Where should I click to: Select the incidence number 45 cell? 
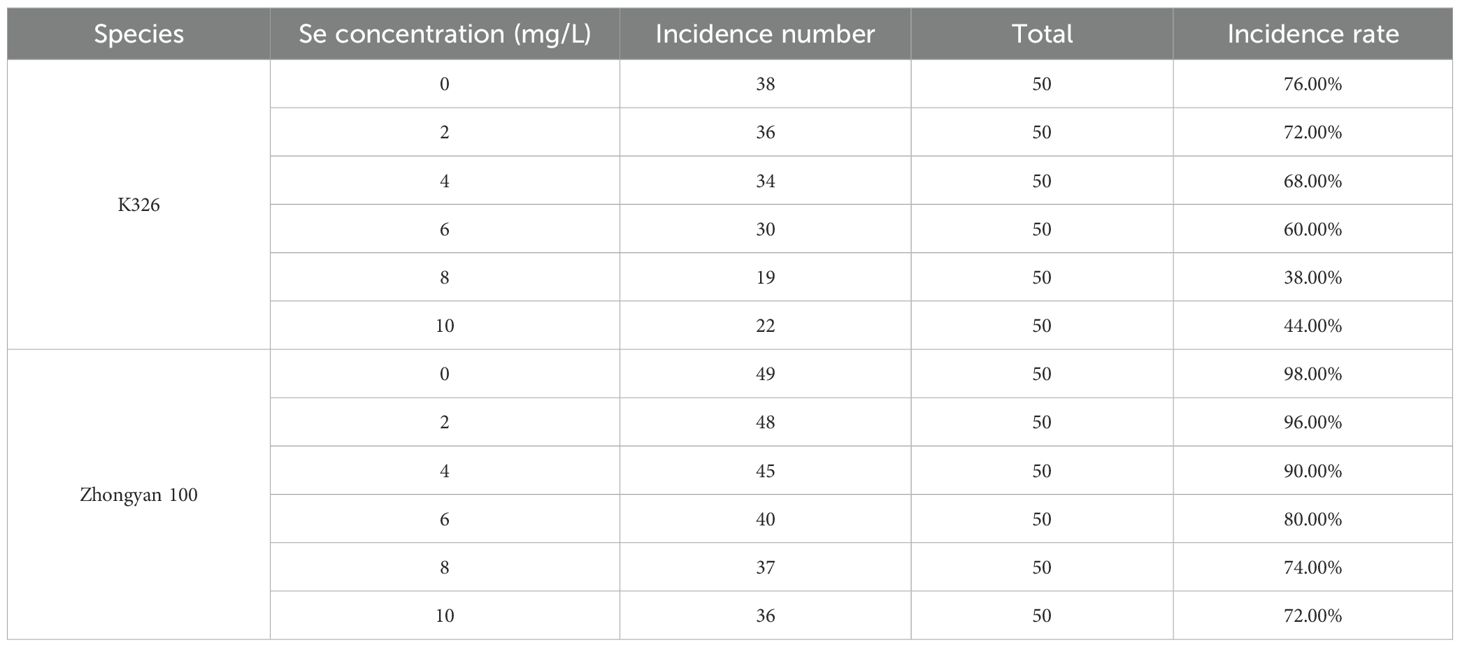click(765, 471)
